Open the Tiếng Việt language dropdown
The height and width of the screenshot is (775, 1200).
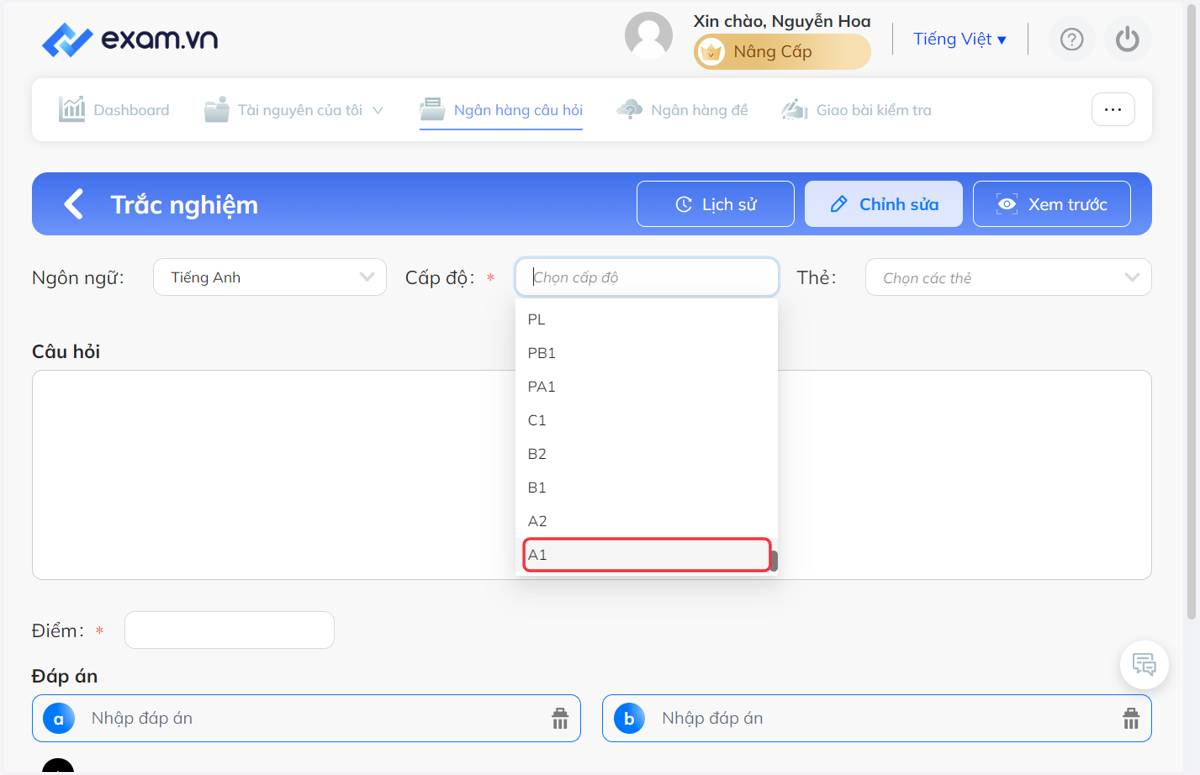pos(960,39)
